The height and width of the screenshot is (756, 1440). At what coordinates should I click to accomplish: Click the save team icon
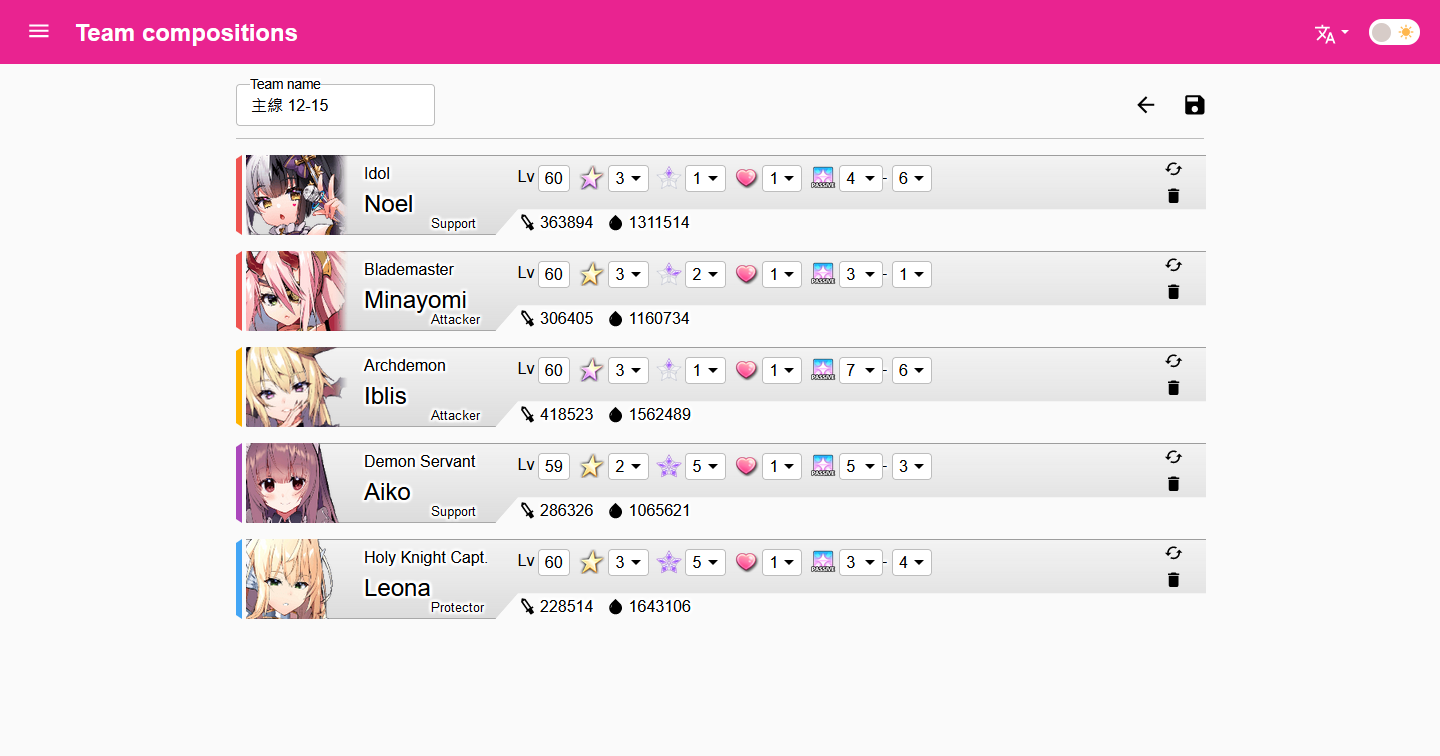1194,104
